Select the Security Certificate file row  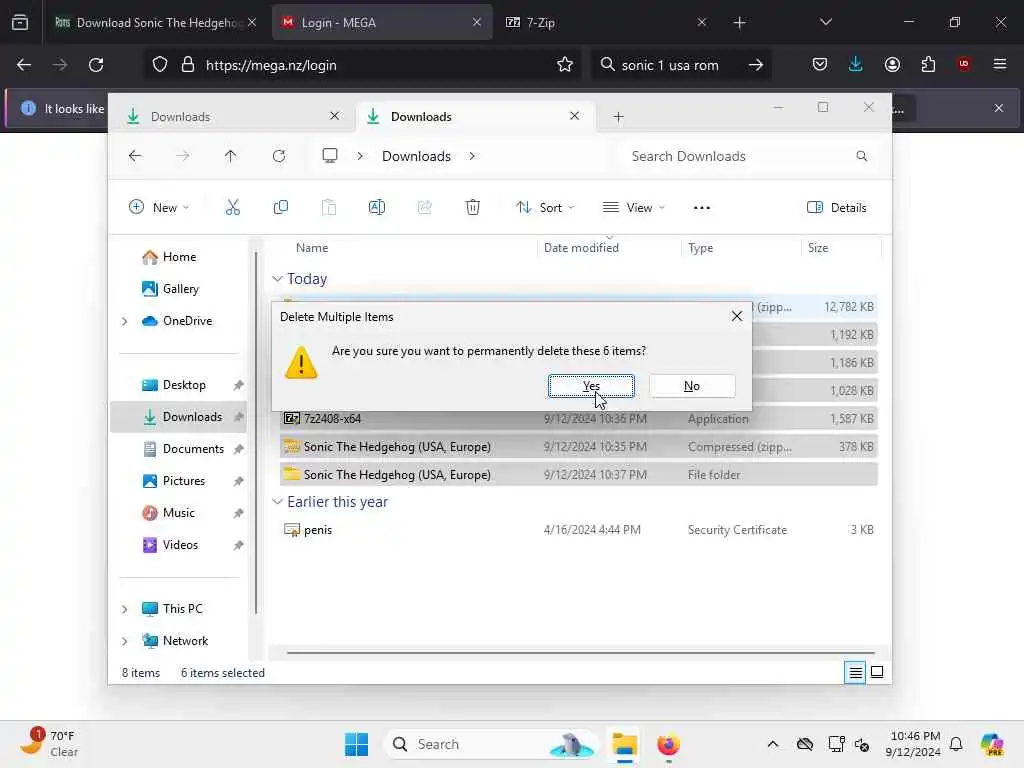pos(579,530)
